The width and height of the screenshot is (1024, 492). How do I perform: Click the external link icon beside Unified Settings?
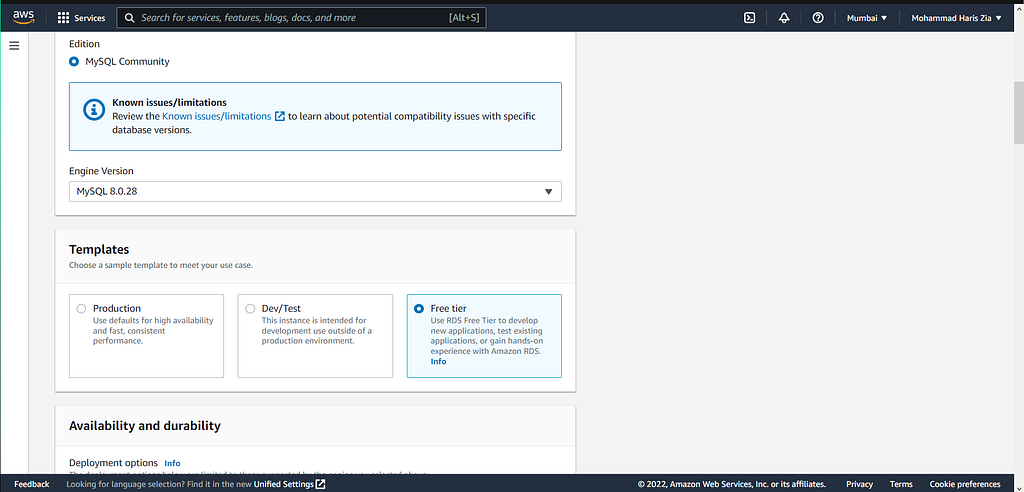tap(320, 484)
